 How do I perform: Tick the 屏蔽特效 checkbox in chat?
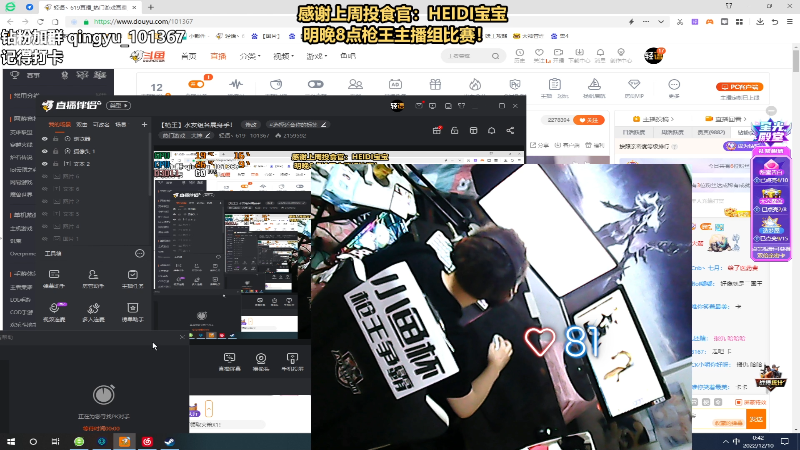[x=738, y=403]
